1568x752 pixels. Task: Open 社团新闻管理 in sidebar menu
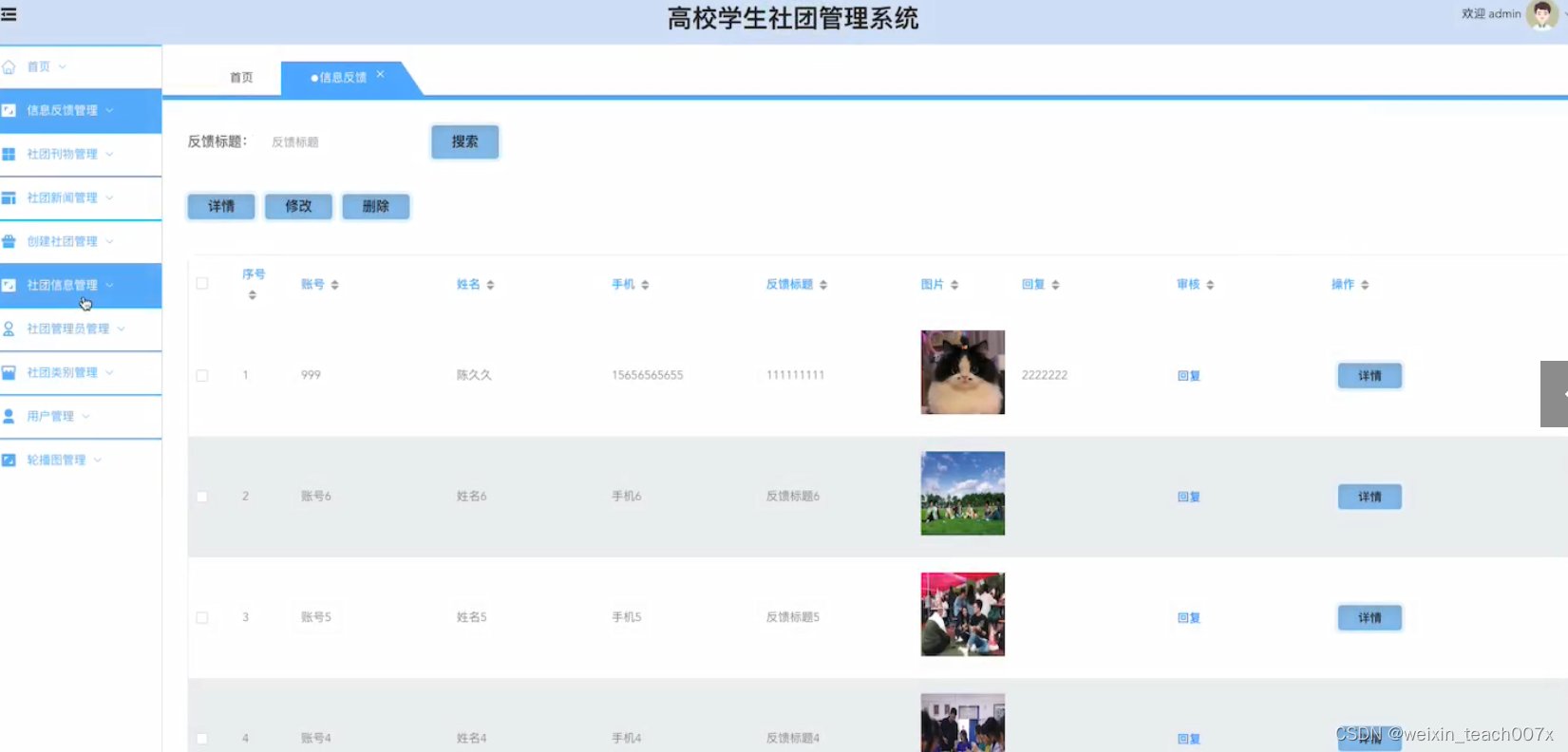81,197
